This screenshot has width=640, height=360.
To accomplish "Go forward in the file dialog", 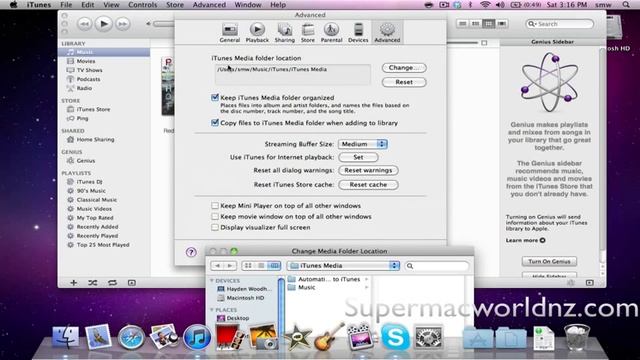I will [x=230, y=266].
